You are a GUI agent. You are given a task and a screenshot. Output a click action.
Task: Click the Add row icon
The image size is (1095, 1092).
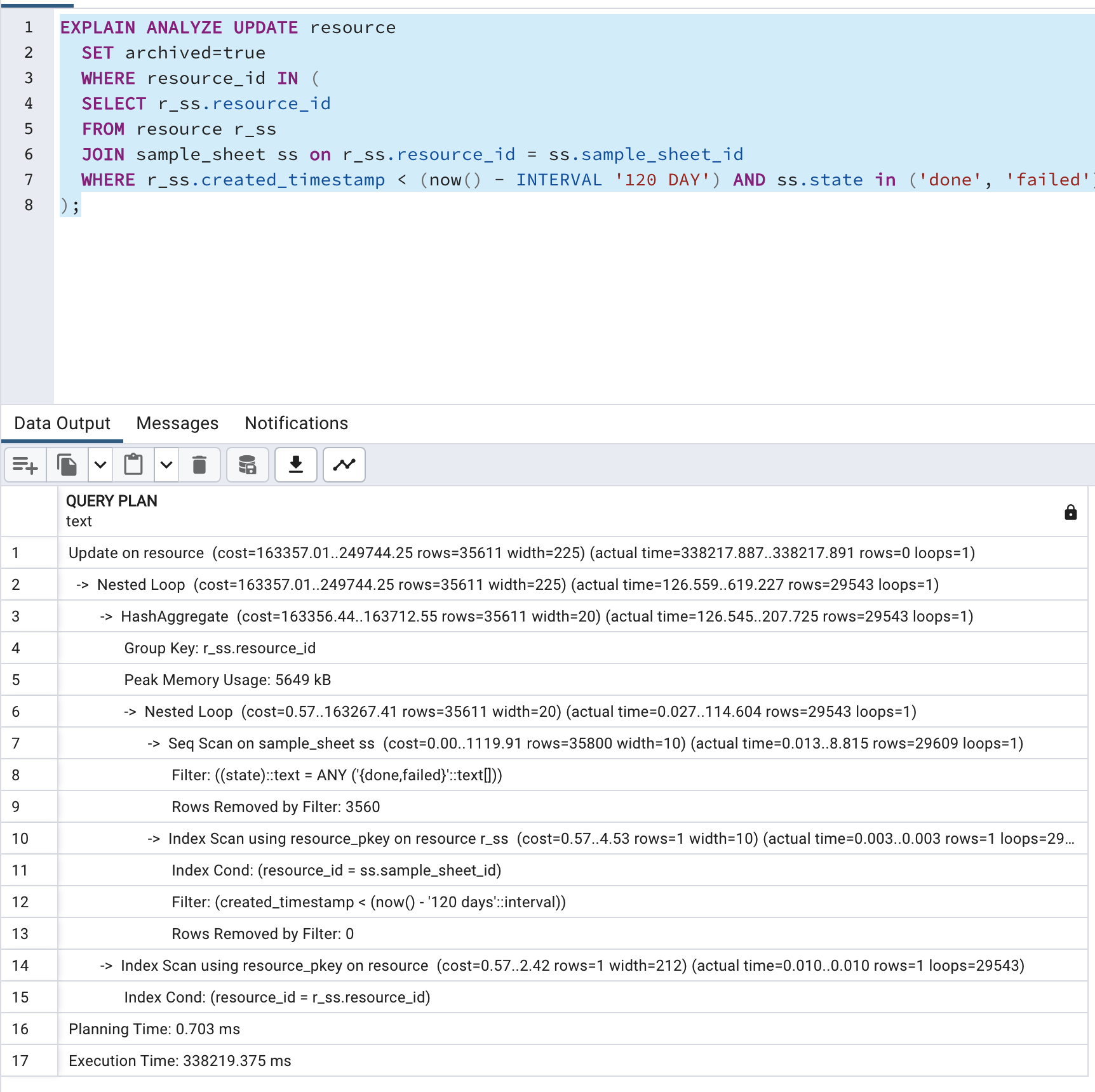(x=25, y=465)
